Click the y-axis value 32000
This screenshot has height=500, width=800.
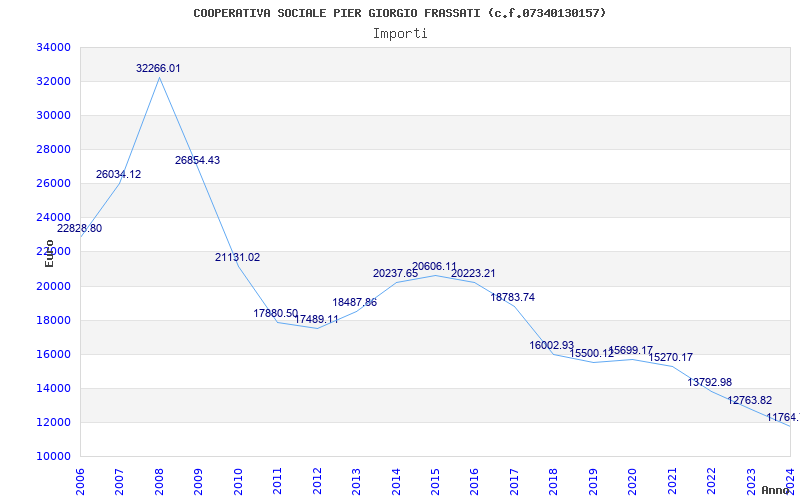pos(53,82)
